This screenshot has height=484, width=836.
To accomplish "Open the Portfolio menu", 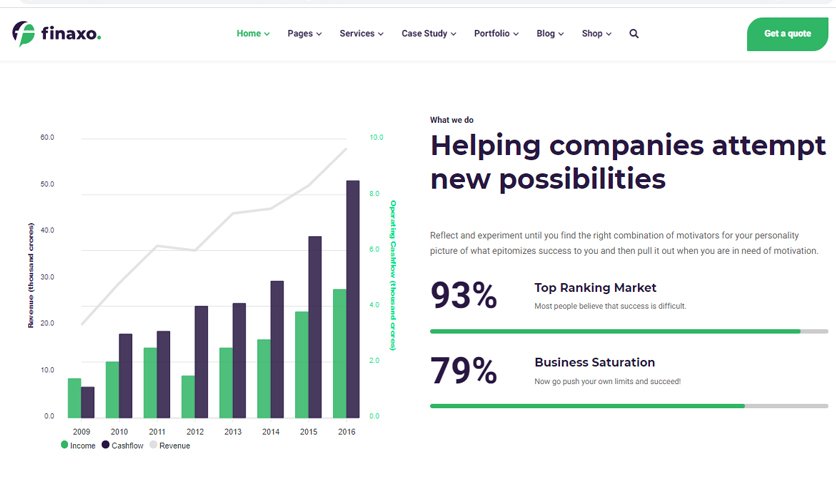I will [496, 34].
